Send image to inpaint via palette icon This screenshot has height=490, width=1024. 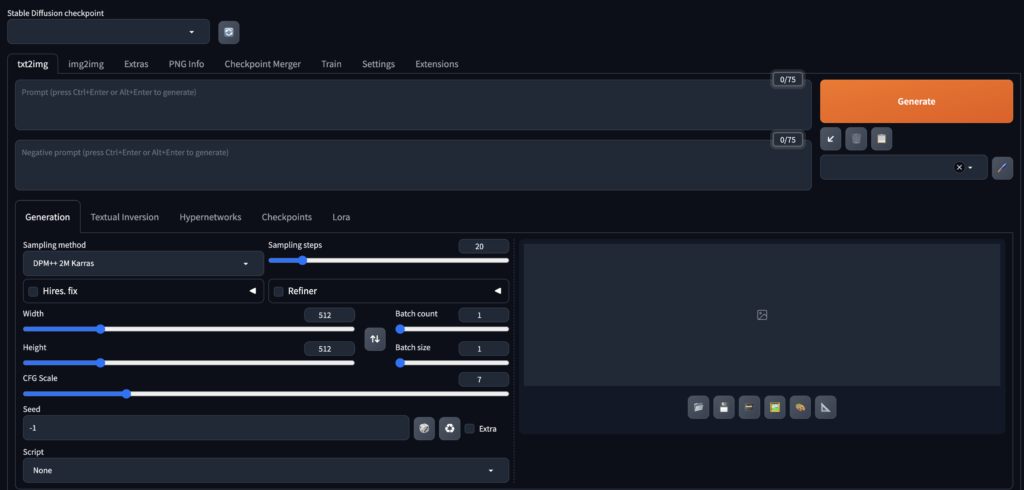coord(800,407)
